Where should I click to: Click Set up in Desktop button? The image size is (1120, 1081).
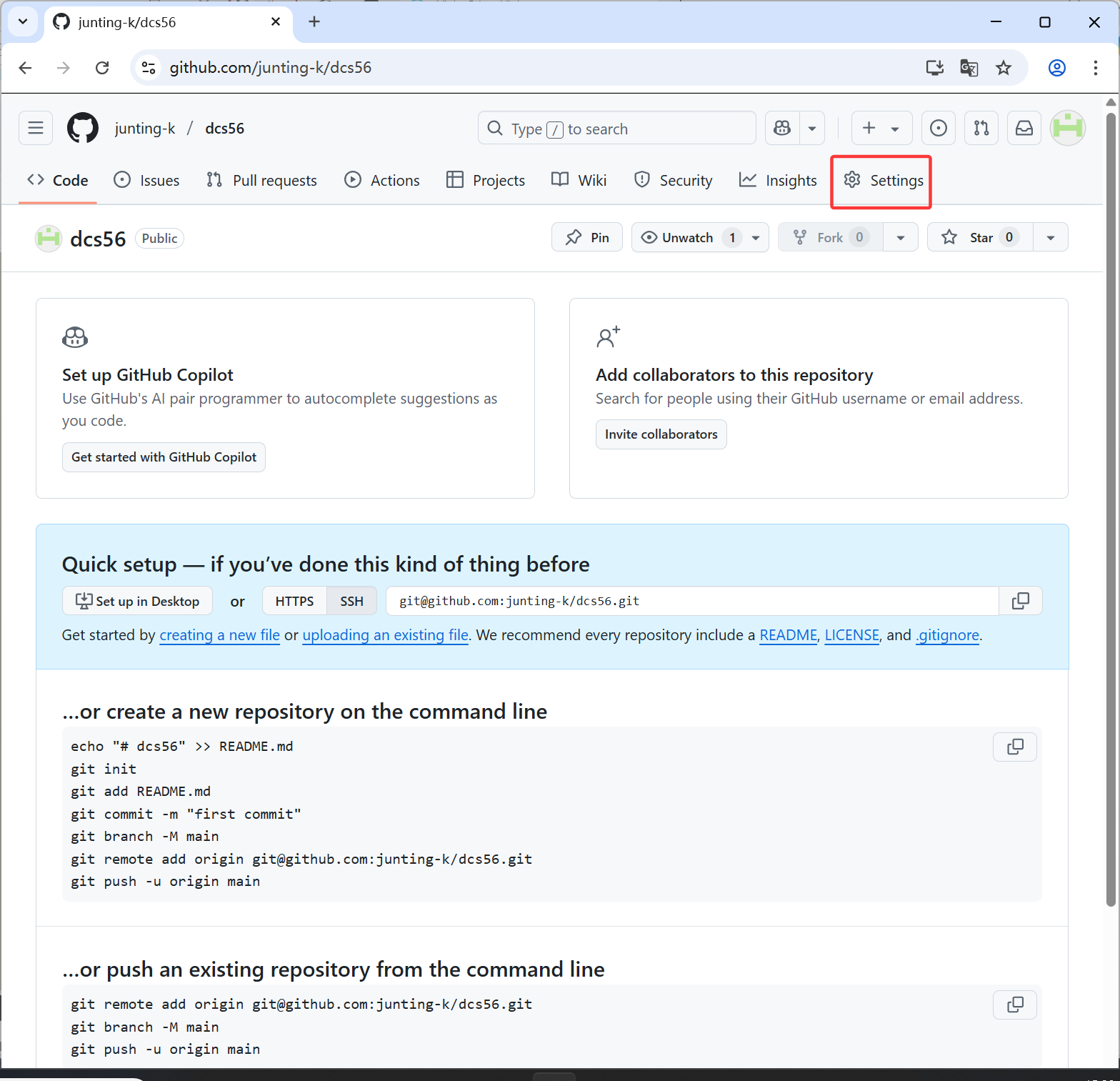pyautogui.click(x=137, y=602)
